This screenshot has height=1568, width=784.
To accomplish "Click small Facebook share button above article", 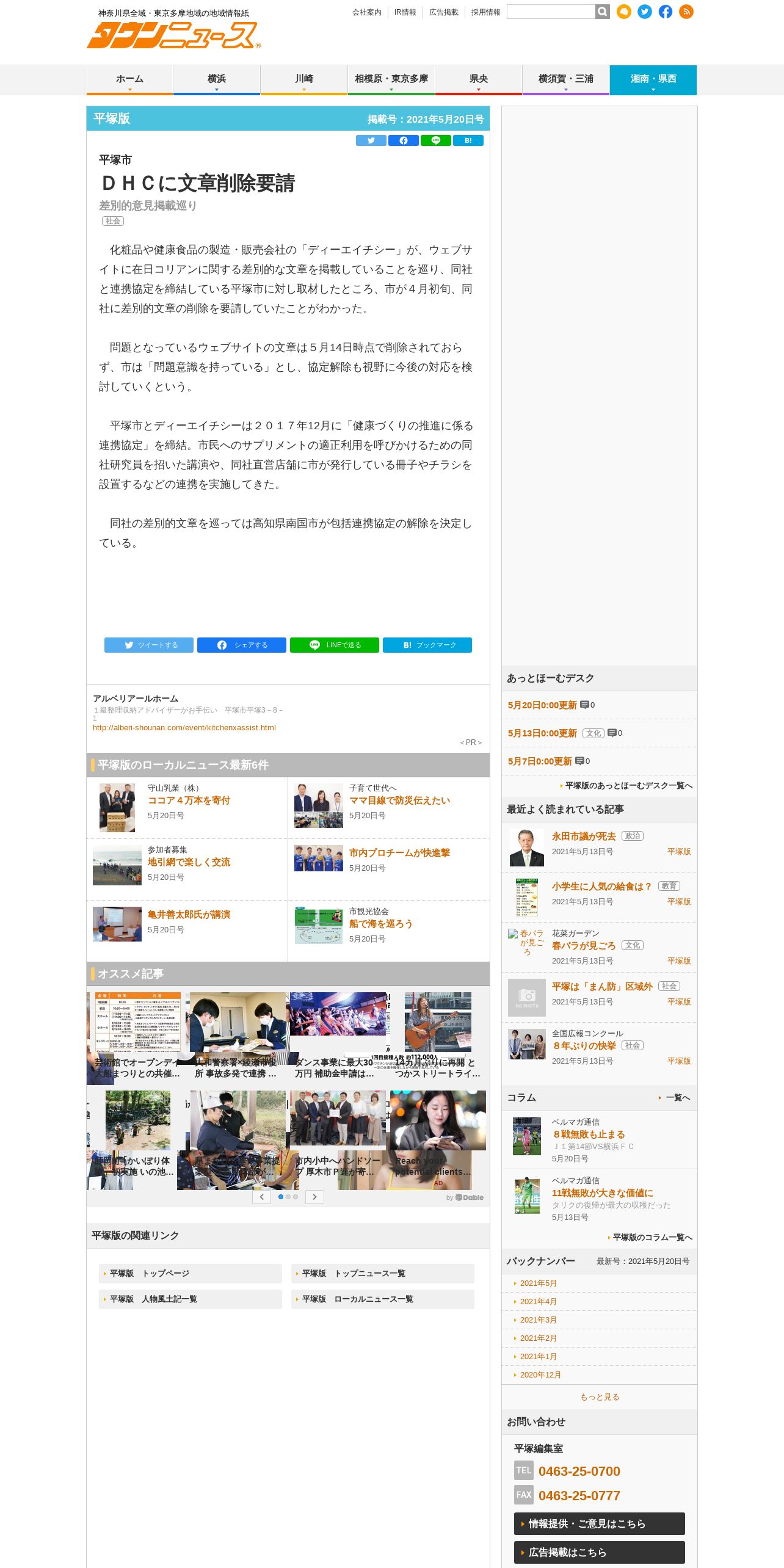I will [x=404, y=140].
